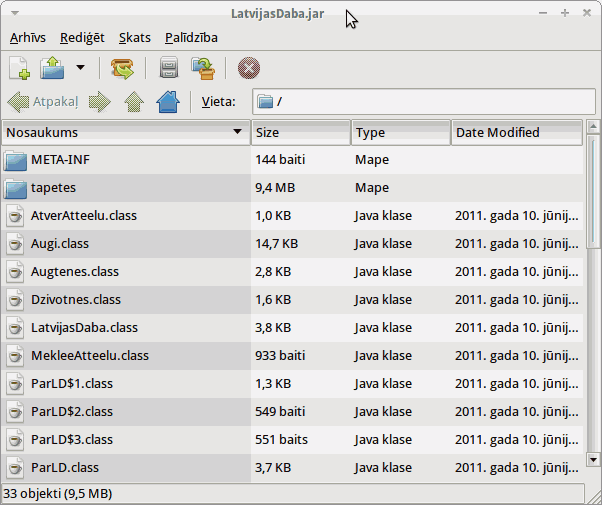Click the scrollbar up arrow
Image resolution: width=602 pixels, height=505 pixels.
[x=593, y=126]
